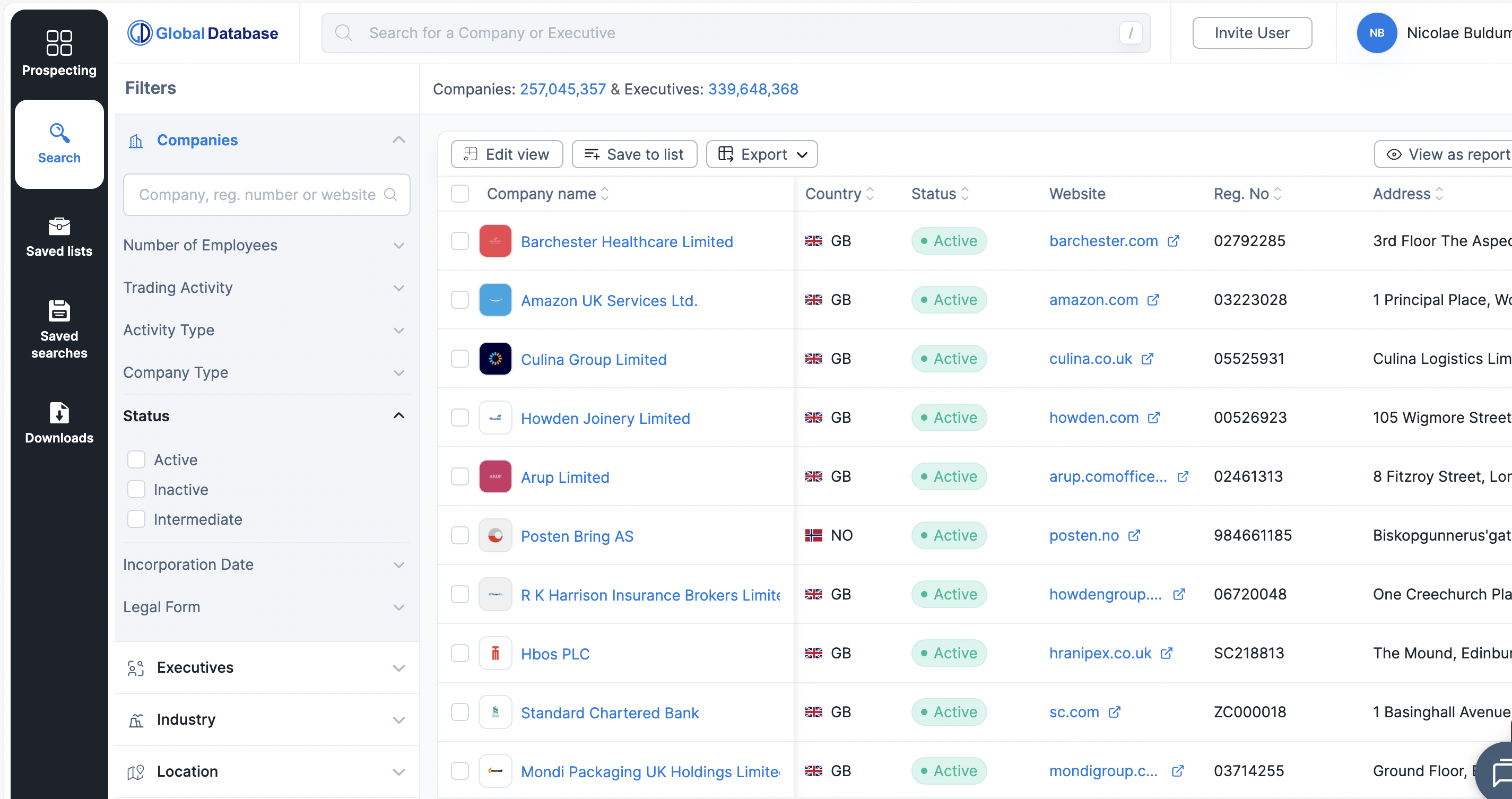Open the Export dropdown
Image resolution: width=1512 pixels, height=799 pixels.
(x=761, y=154)
